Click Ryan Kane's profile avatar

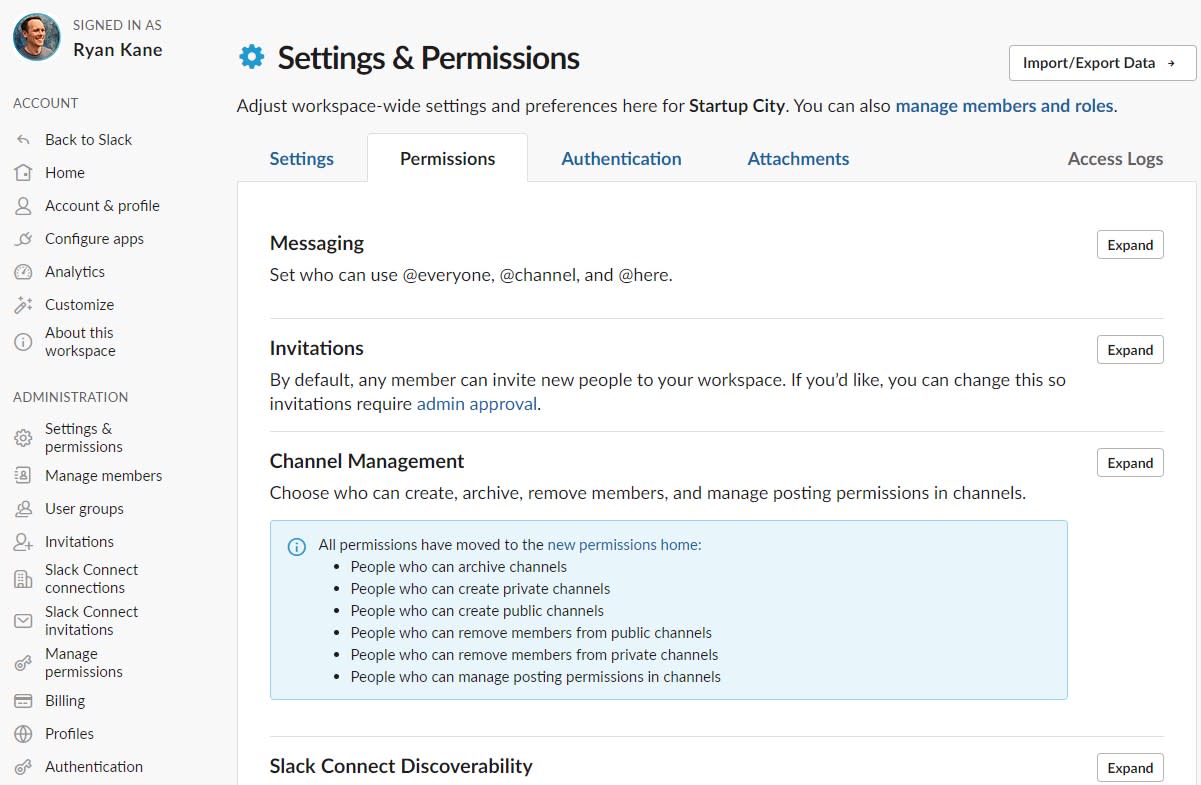click(37, 37)
